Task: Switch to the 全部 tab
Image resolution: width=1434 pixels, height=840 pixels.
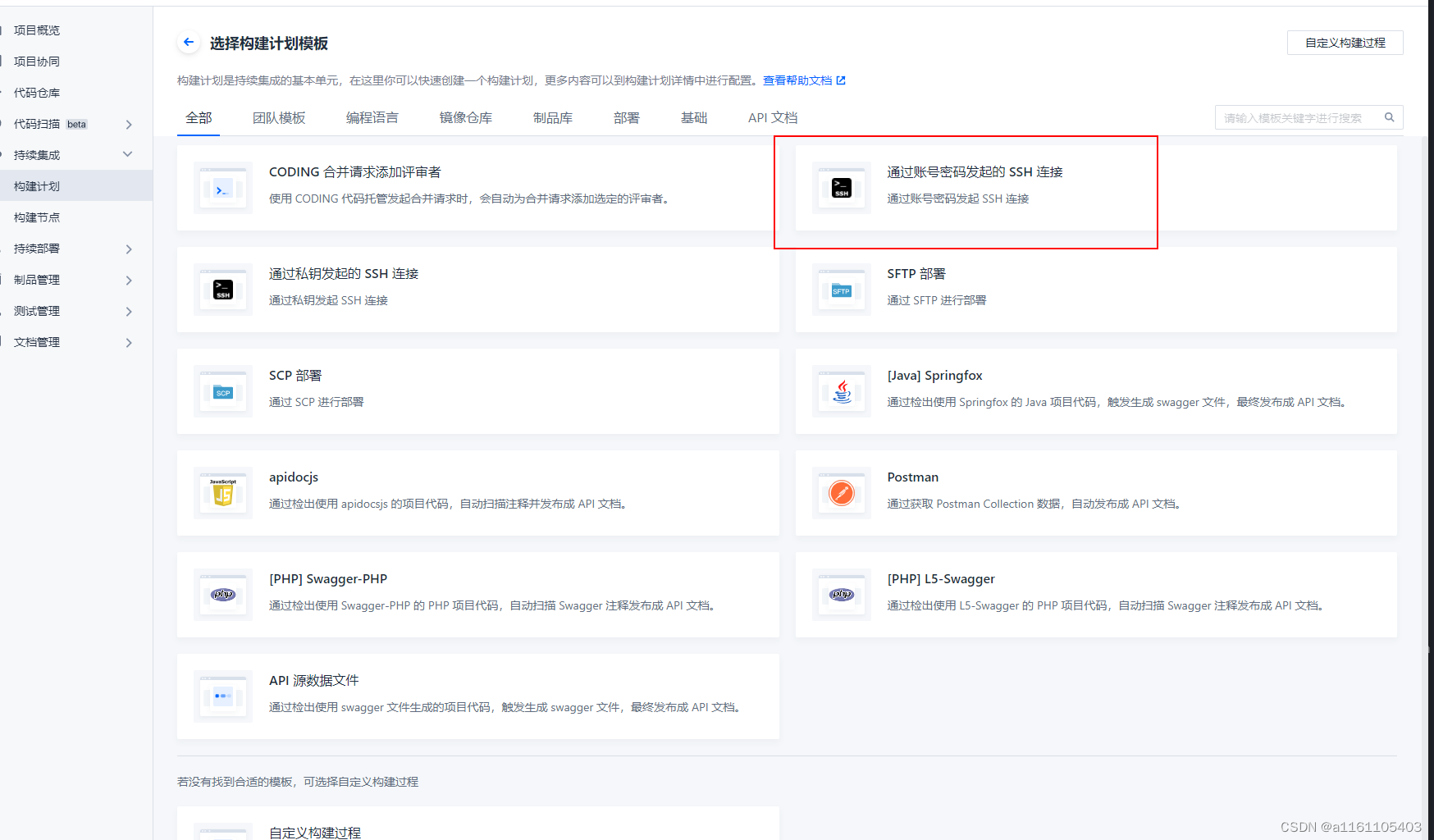Action: (199, 117)
